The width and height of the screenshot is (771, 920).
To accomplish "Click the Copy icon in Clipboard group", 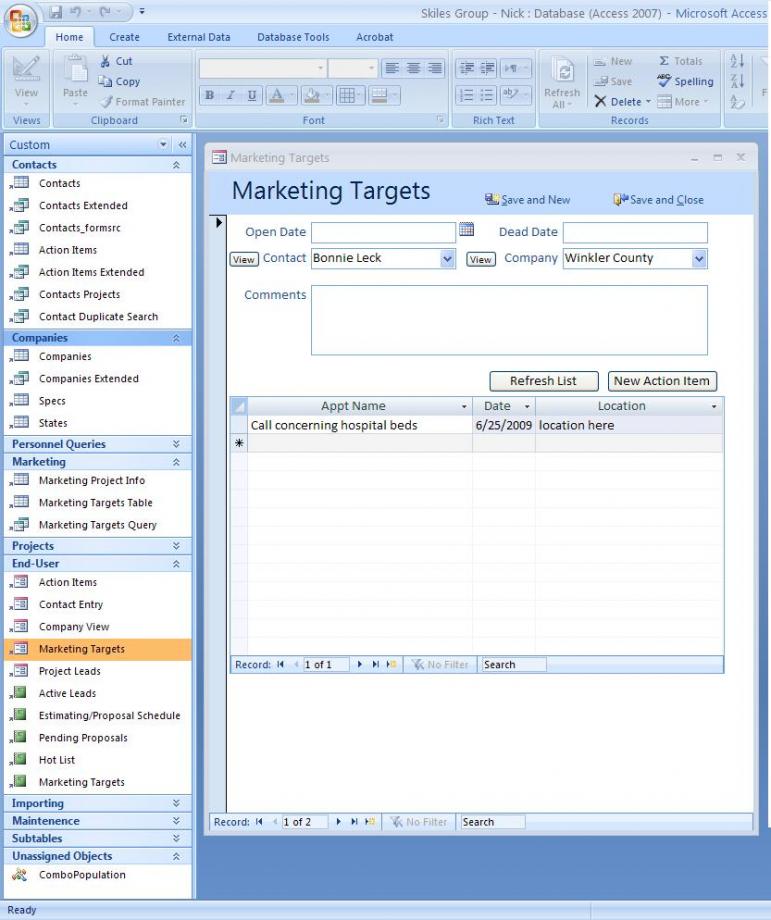I will (x=105, y=81).
